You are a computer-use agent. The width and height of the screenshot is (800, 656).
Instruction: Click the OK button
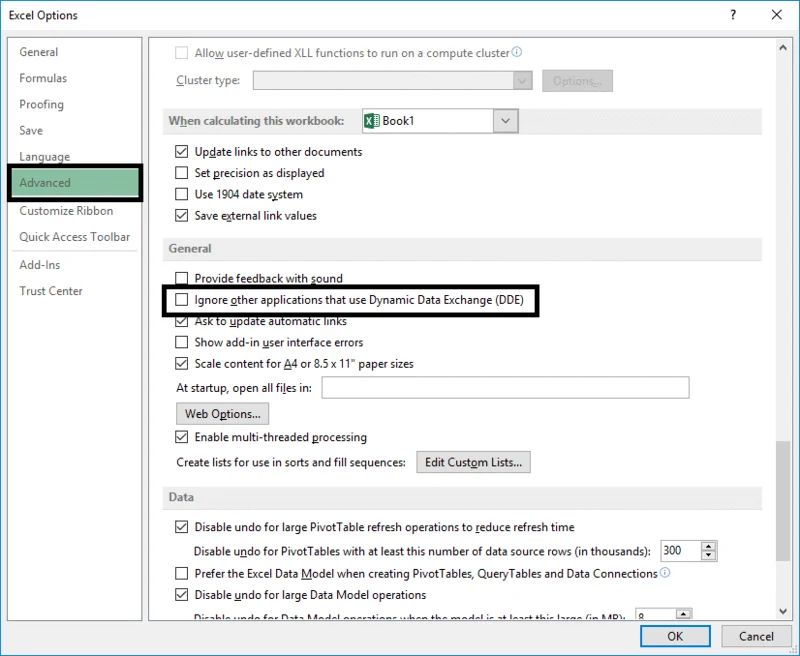675,636
